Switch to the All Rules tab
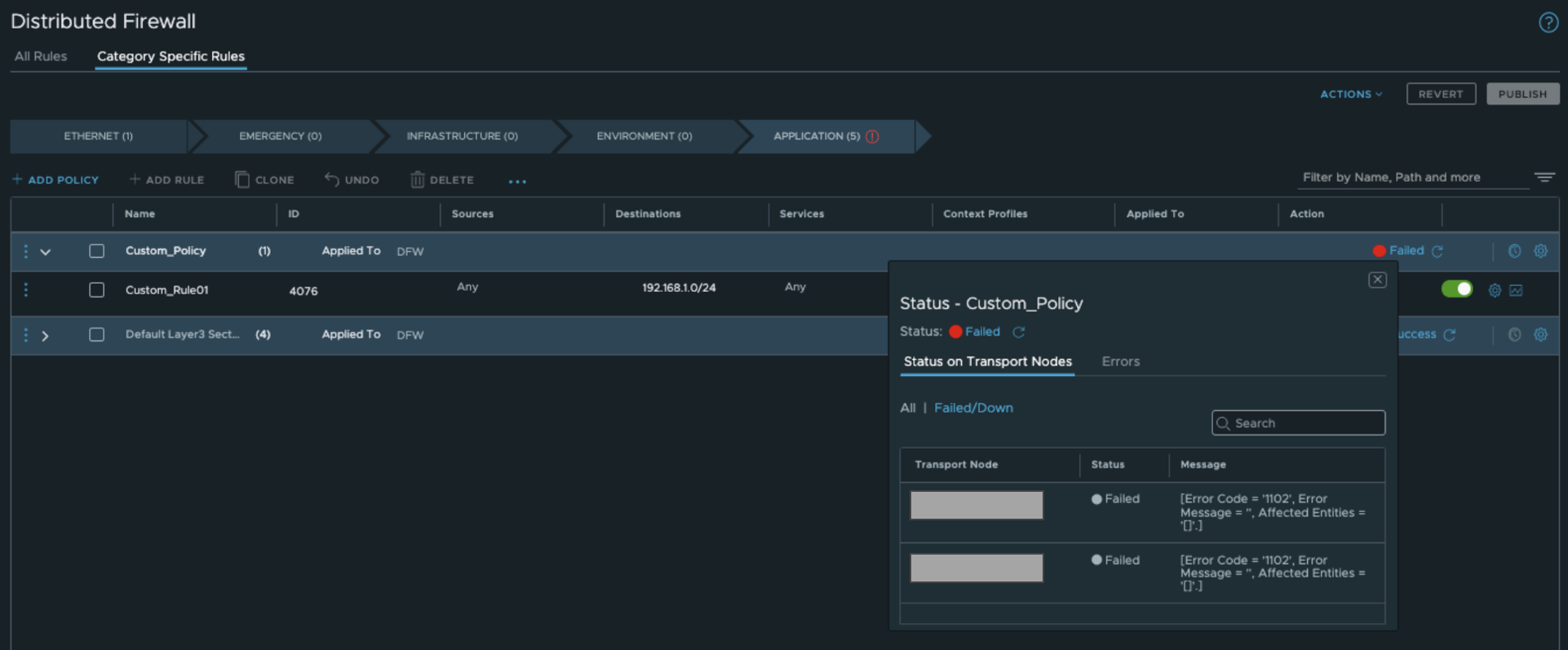 (41, 56)
